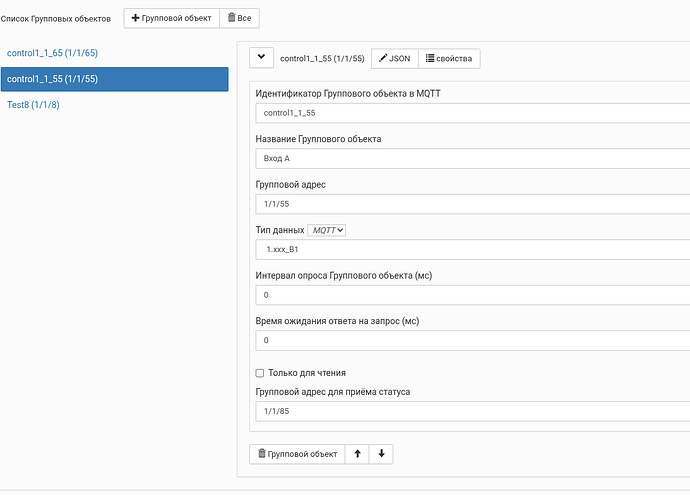Delete all group objects with Все button
The image size is (690, 495).
(239, 18)
